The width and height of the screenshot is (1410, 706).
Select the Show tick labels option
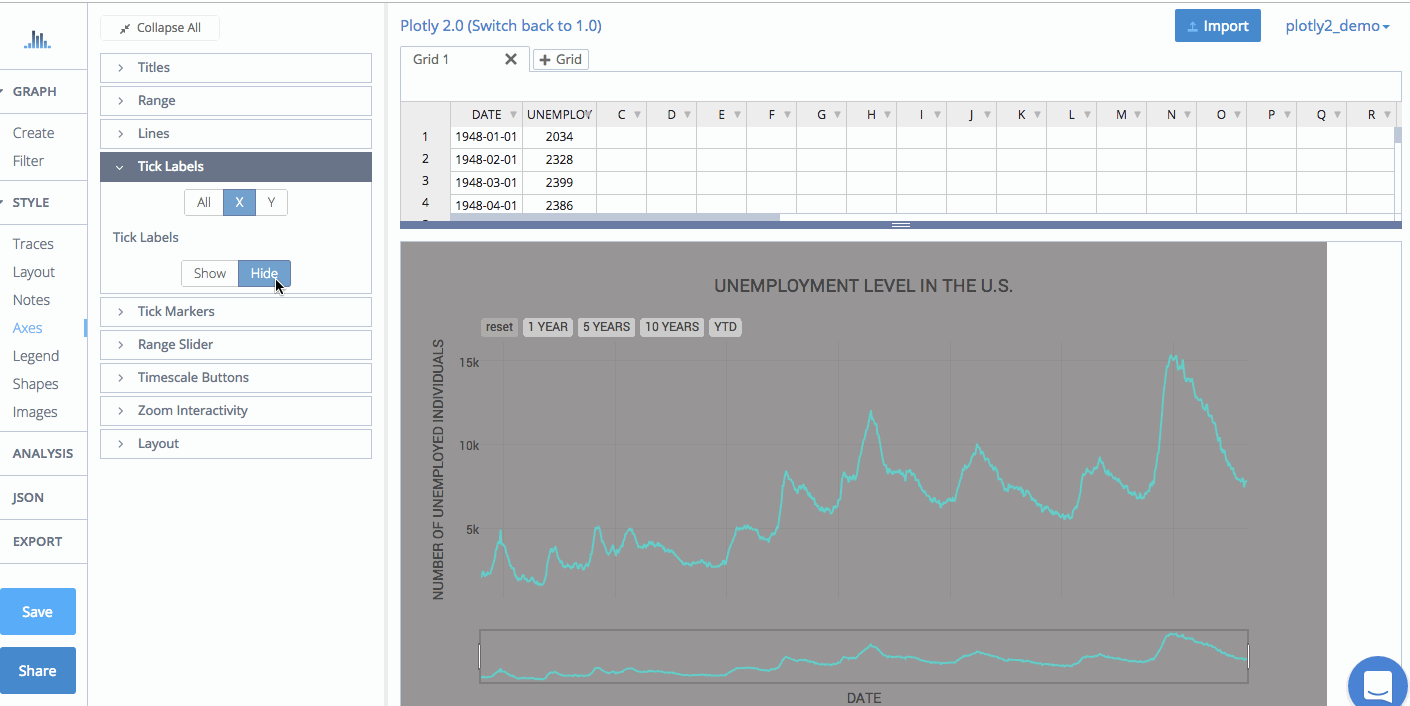[210, 273]
